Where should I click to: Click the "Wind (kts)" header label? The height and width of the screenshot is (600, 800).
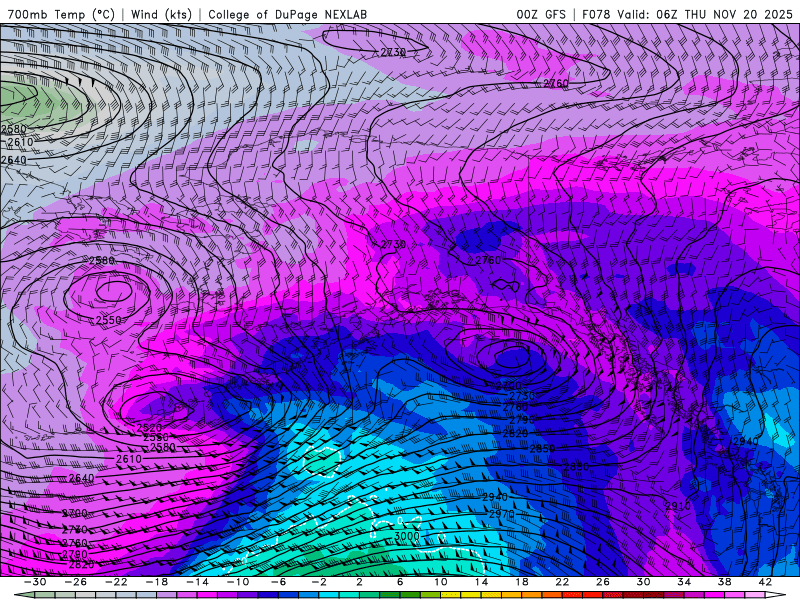pos(161,14)
